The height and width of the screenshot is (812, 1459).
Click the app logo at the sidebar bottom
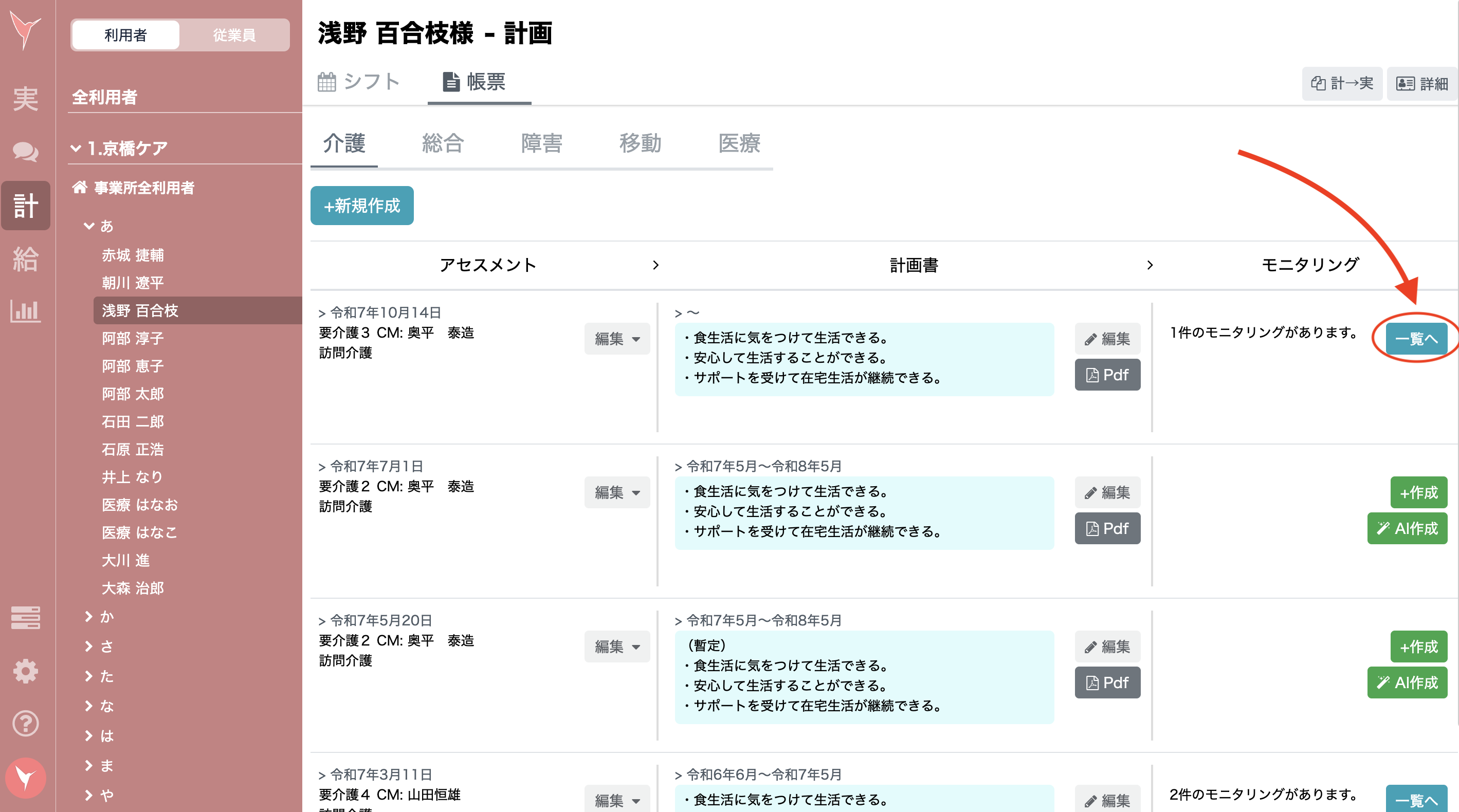point(26,778)
